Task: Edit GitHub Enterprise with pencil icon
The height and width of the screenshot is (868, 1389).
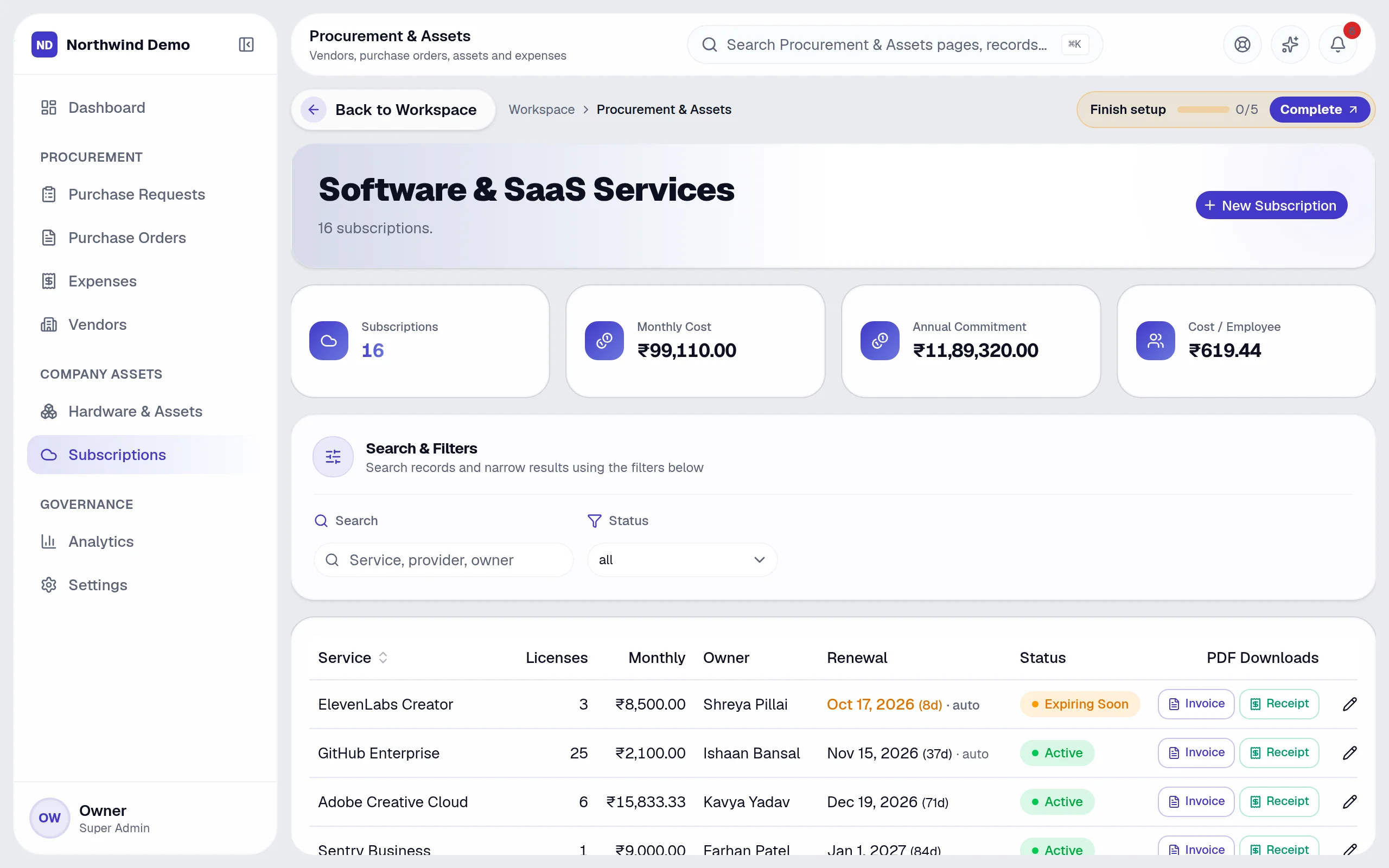Action: [x=1349, y=752]
